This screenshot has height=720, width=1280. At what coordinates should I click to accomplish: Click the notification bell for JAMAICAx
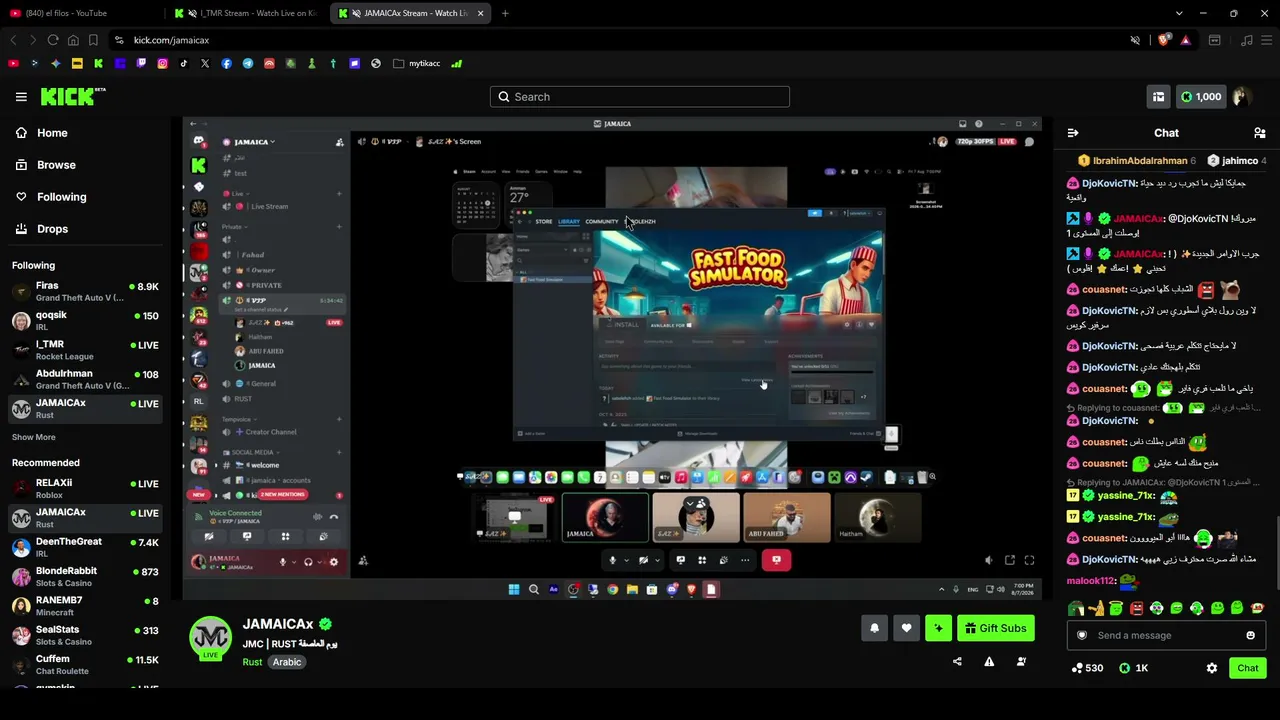coord(874,628)
